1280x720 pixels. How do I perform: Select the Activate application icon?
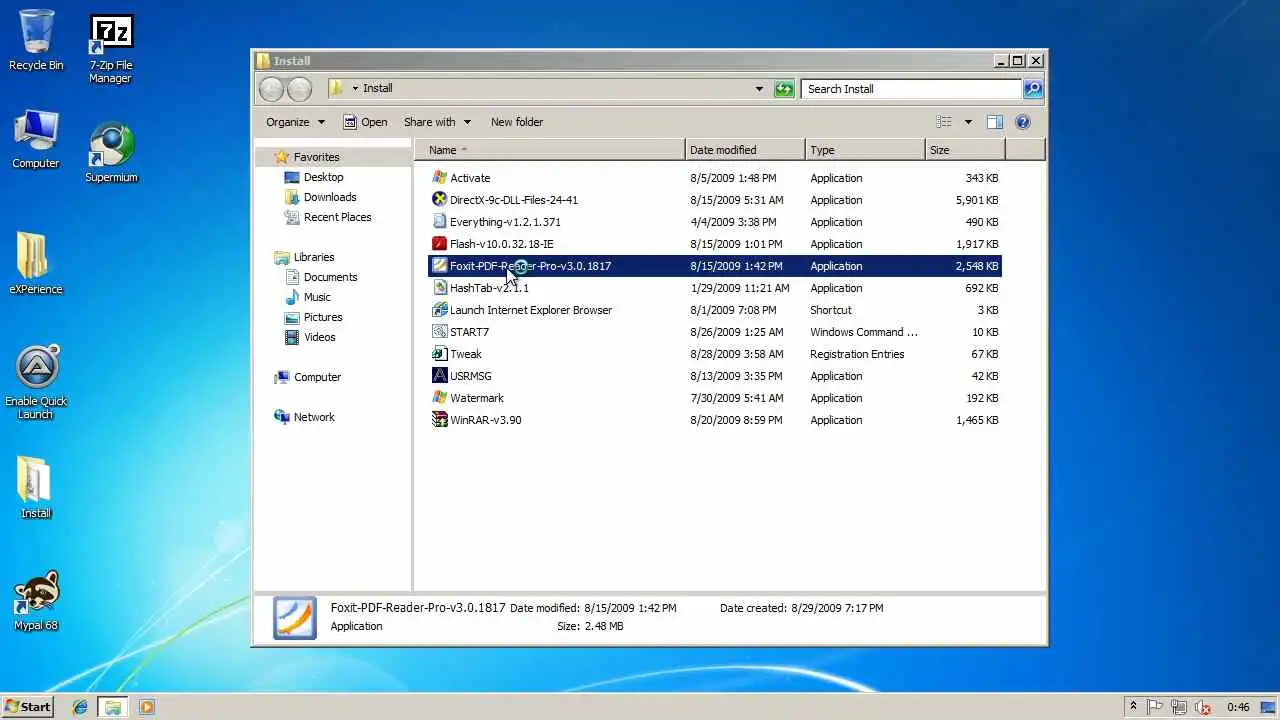pyautogui.click(x=439, y=178)
